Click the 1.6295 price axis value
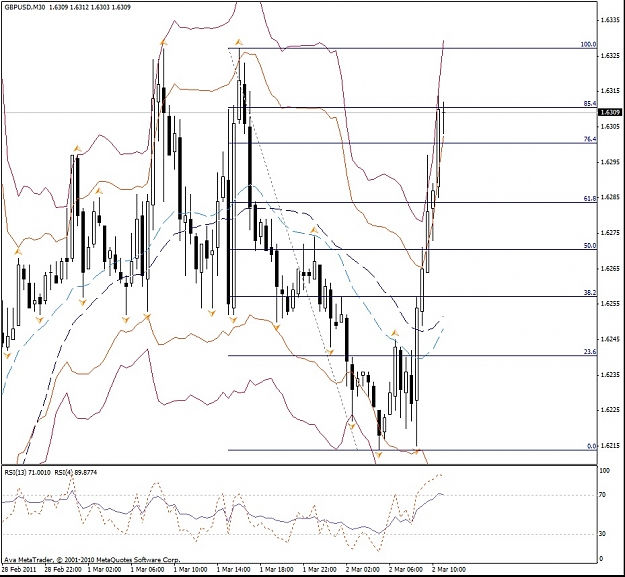 click(x=610, y=162)
